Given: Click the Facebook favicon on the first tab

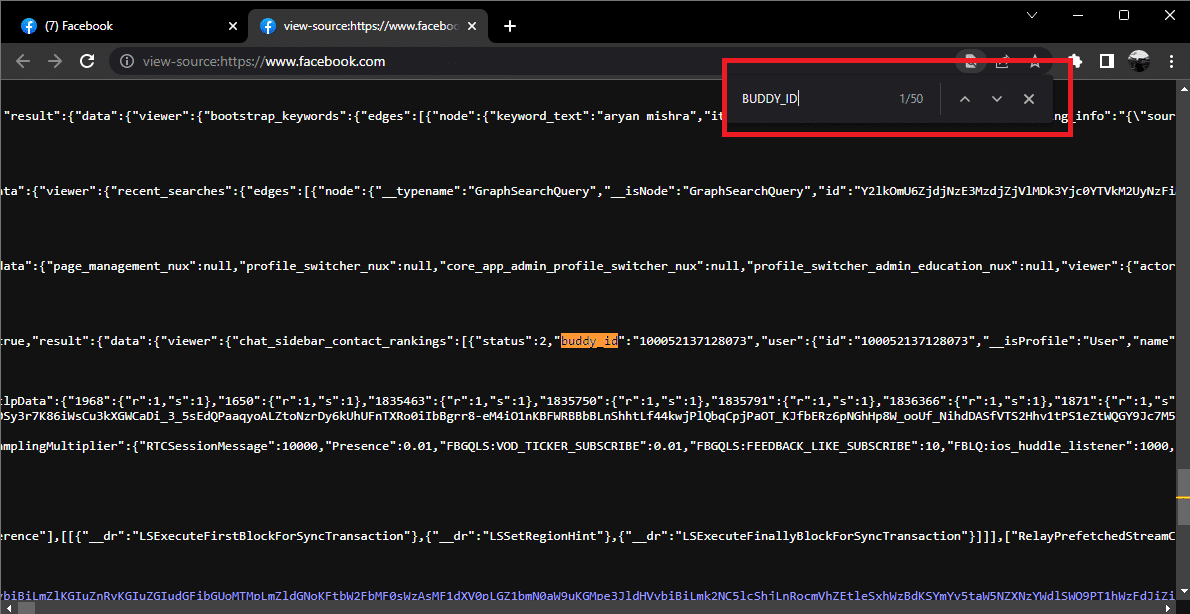Looking at the screenshot, I should 29,27.
